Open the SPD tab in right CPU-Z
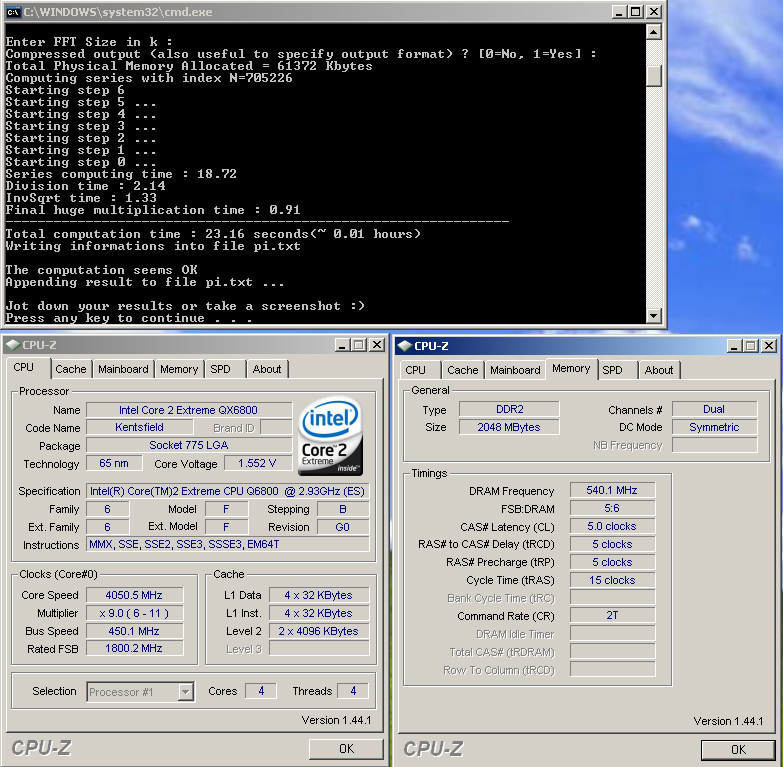This screenshot has height=767, width=783. click(612, 371)
